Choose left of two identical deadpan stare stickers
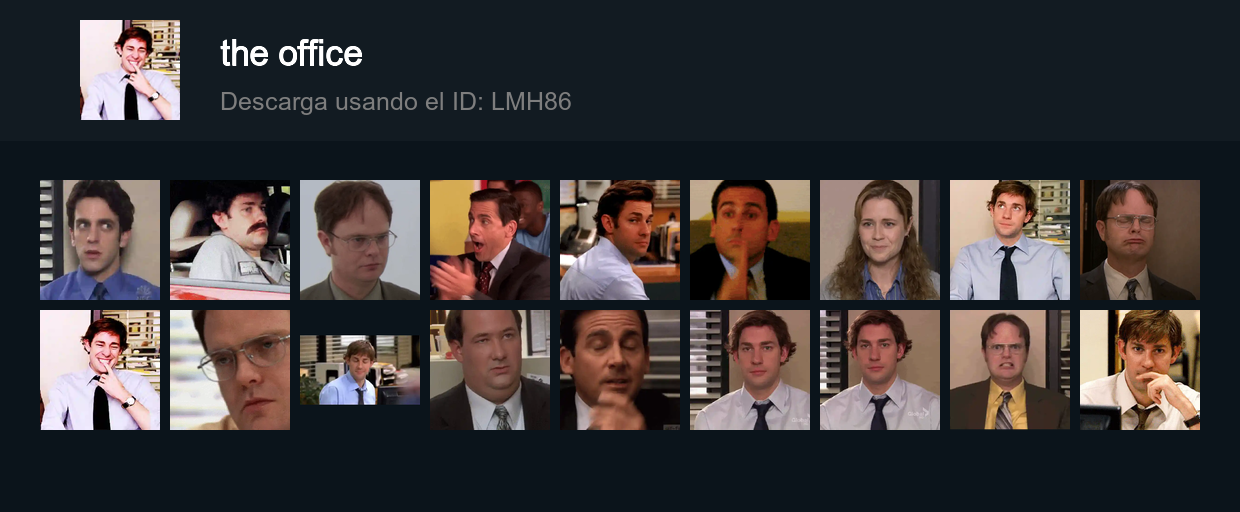The height and width of the screenshot is (512, 1240). (x=750, y=370)
